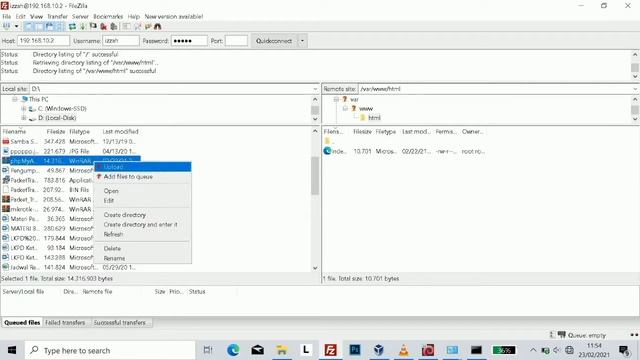Open the File menu
Screen dimensions: 640x360
[x=7, y=16]
